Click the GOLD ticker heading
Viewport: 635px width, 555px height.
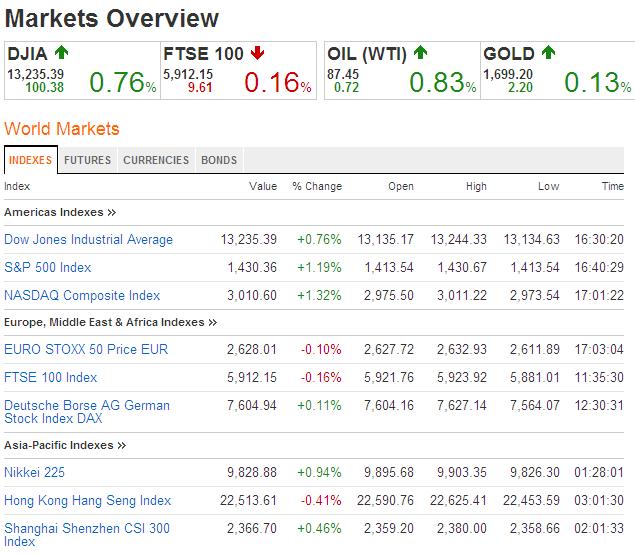pos(509,53)
